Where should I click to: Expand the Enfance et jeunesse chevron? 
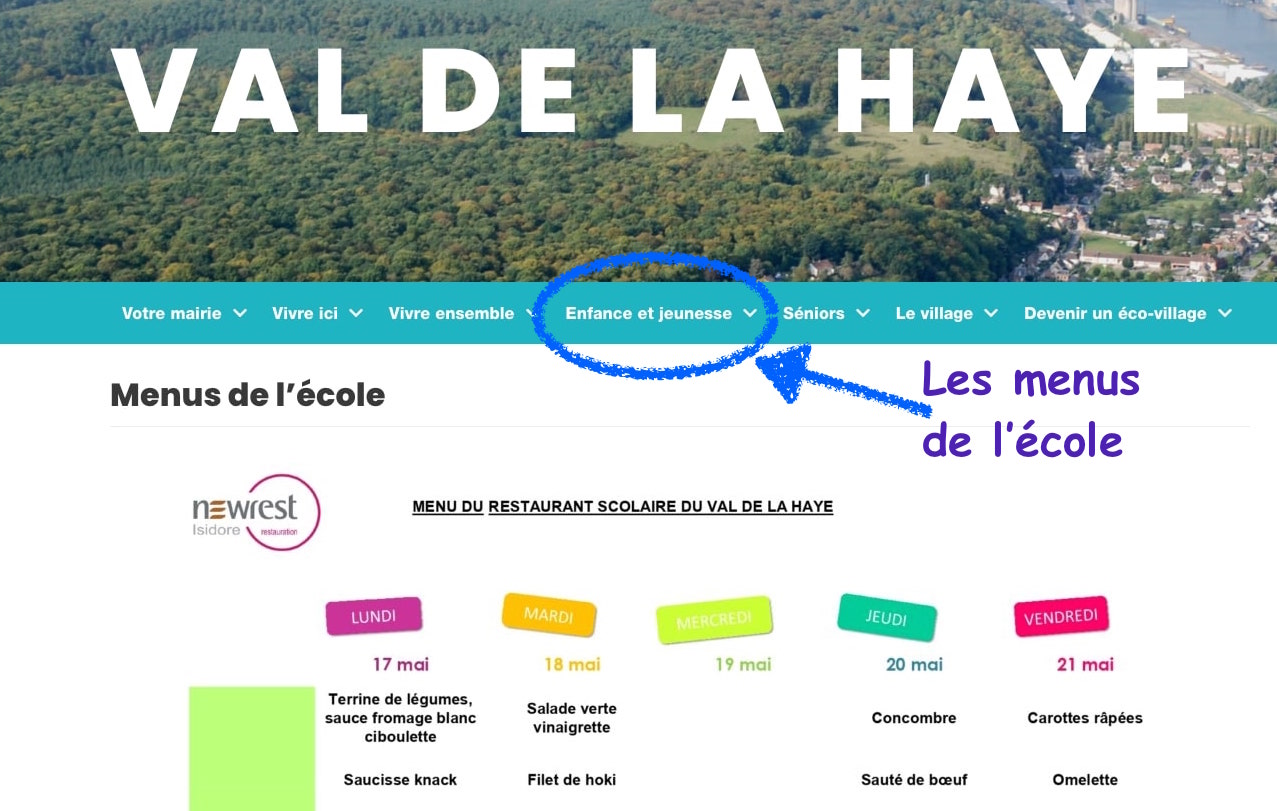click(x=751, y=313)
